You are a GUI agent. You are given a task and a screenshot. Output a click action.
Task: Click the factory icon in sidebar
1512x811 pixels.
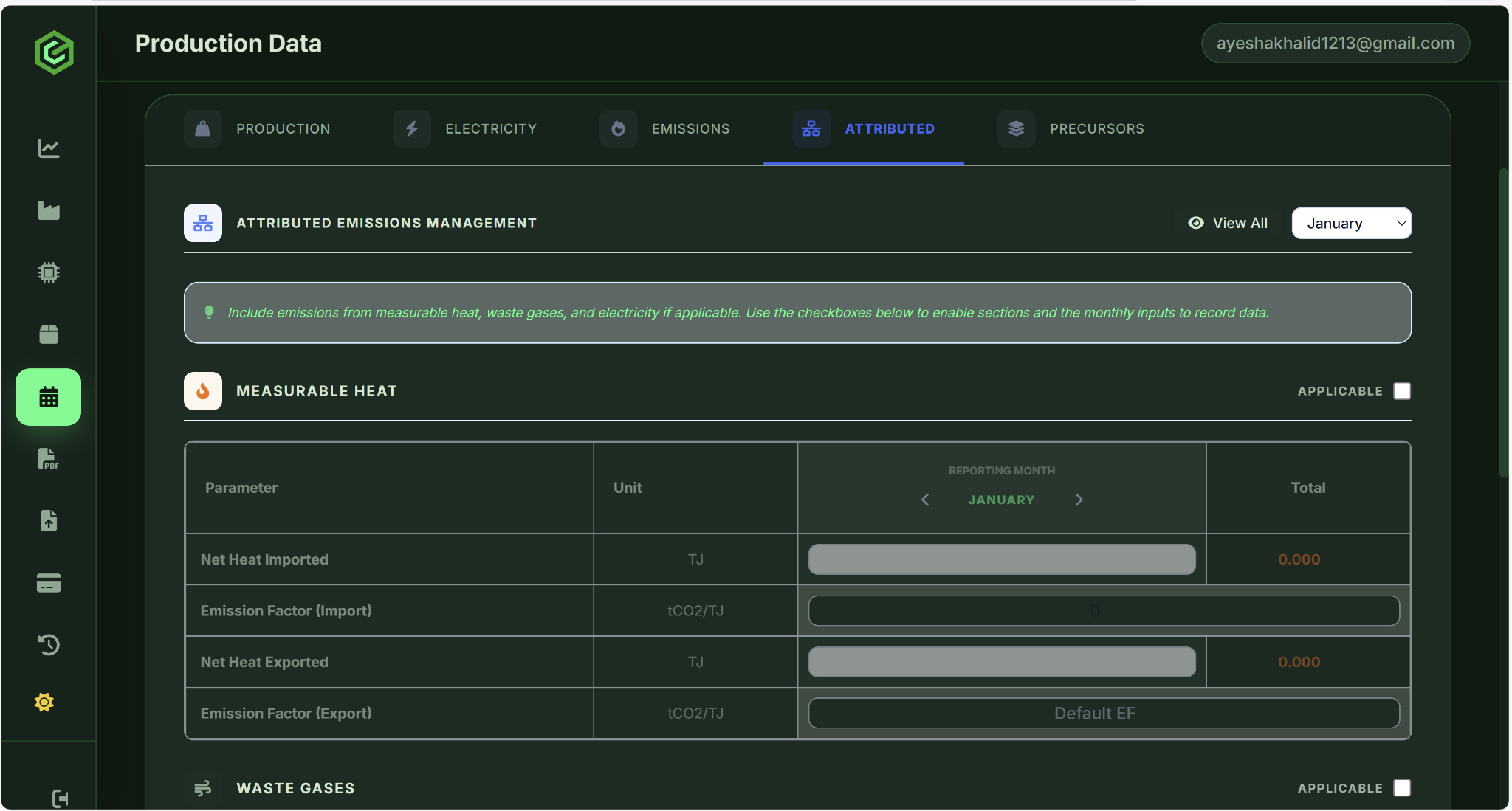(49, 211)
